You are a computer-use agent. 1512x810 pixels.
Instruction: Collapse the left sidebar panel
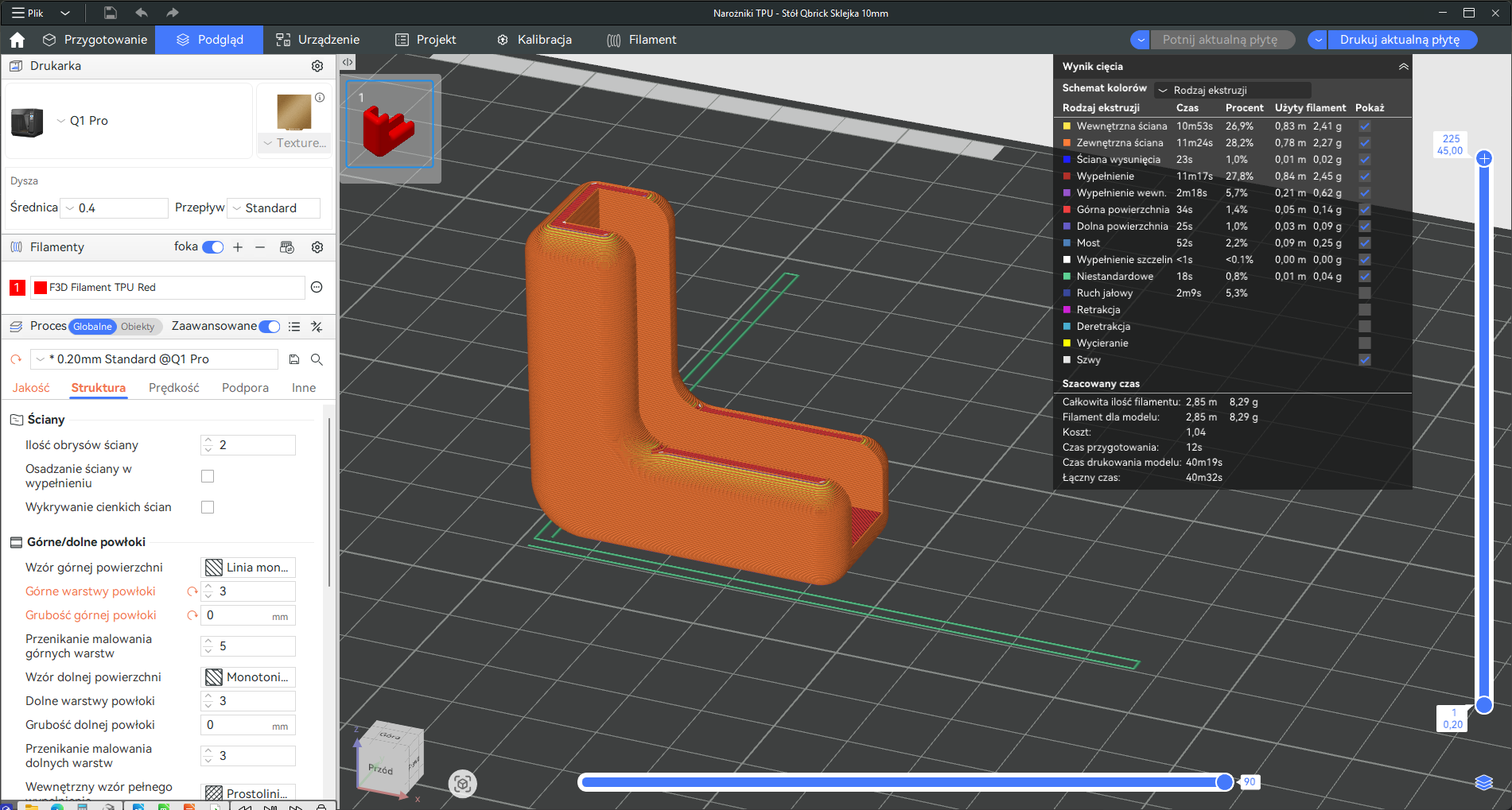tap(348, 62)
